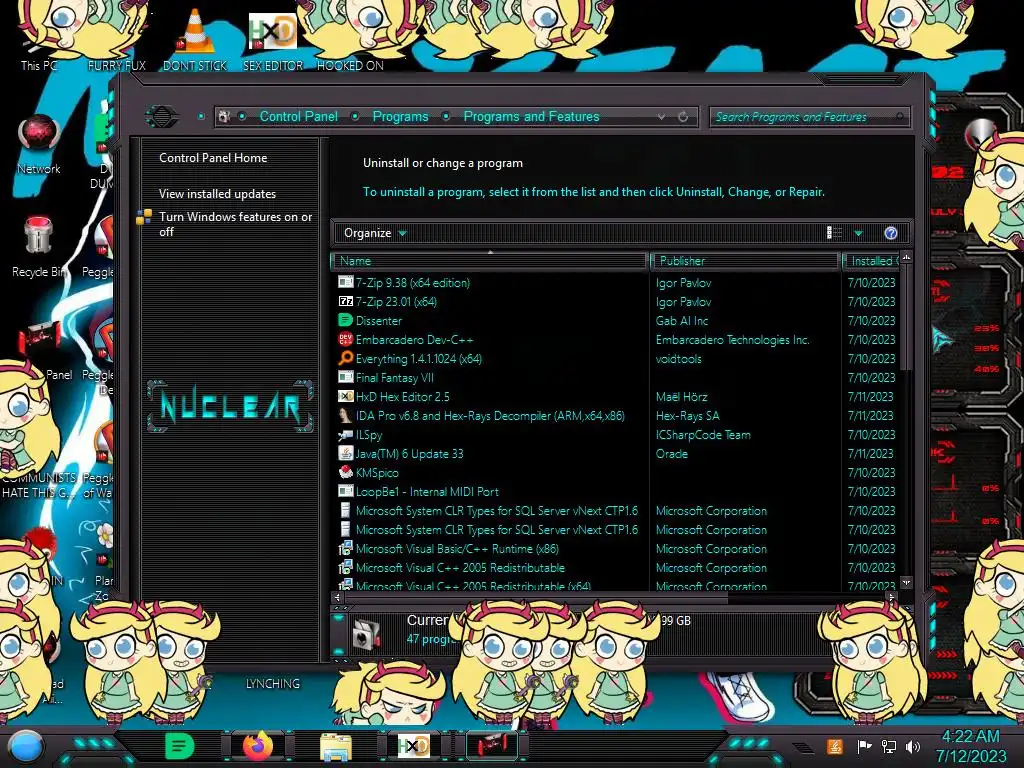Open File Explorer from the taskbar
The image size is (1024, 768).
[x=336, y=746]
